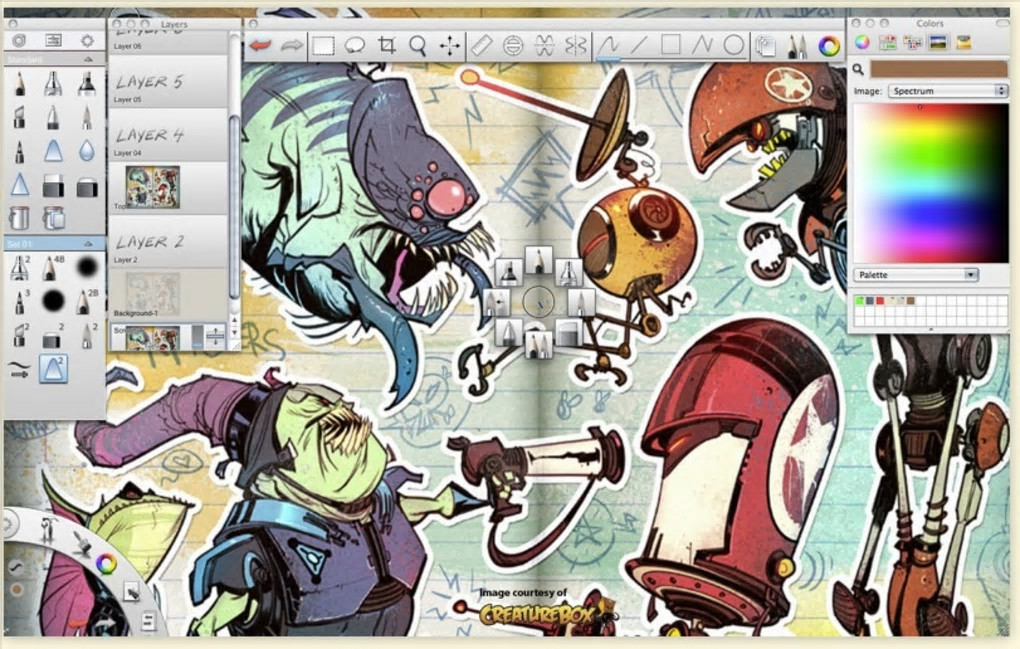The image size is (1020, 649).
Task: Switch Colors window to Image Palettes tab
Action: [938, 43]
